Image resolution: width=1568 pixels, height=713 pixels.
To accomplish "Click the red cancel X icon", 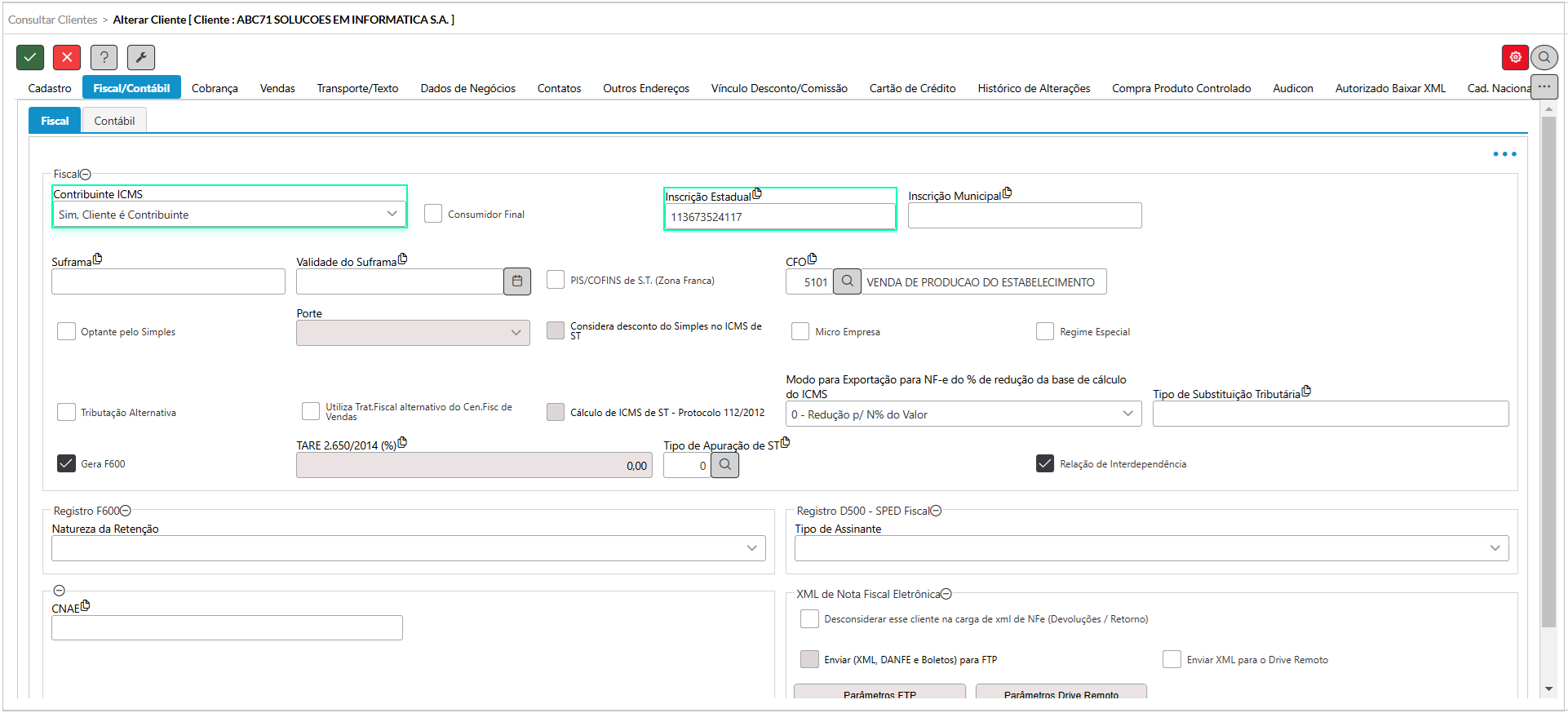I will (x=67, y=57).
